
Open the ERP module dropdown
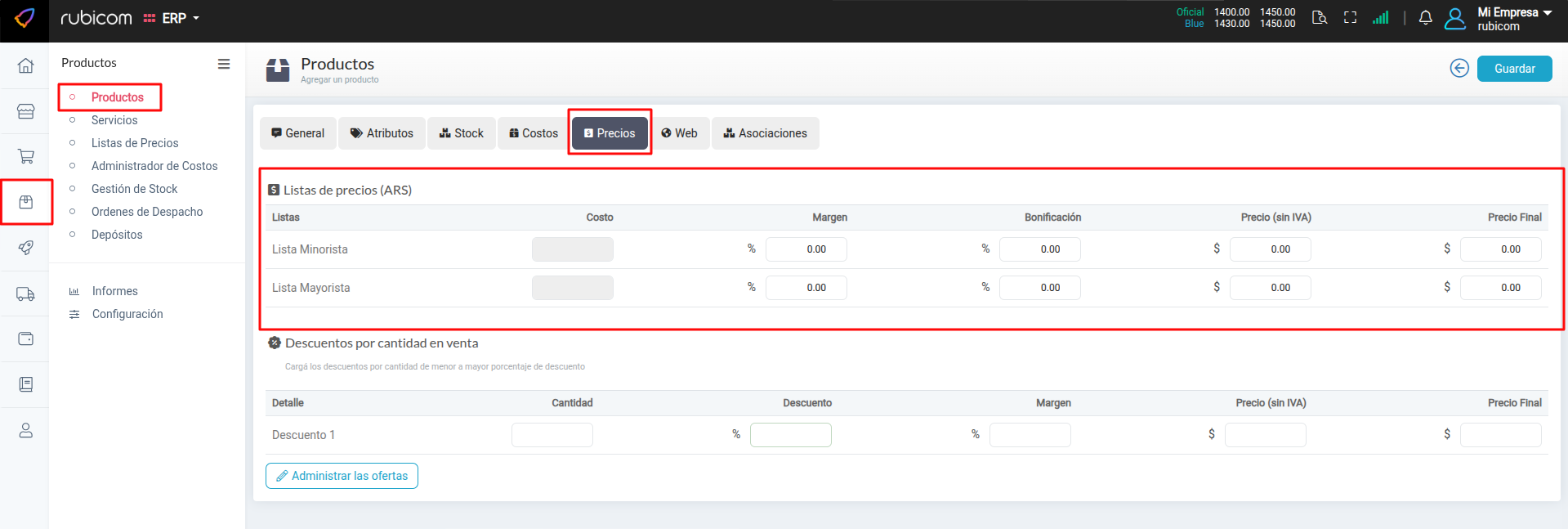pos(172,18)
